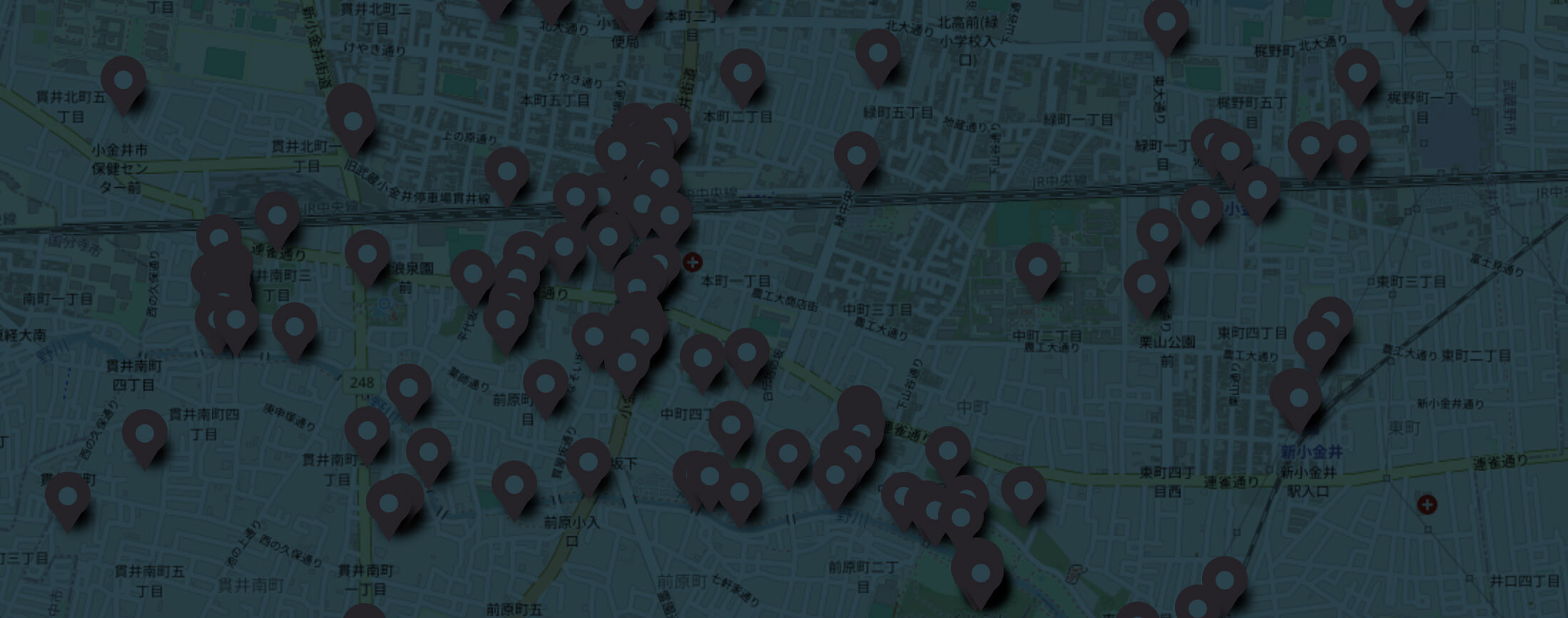Click the 新小金井駅入口 label
Screen dimensions: 1568x618
tap(1308, 481)
